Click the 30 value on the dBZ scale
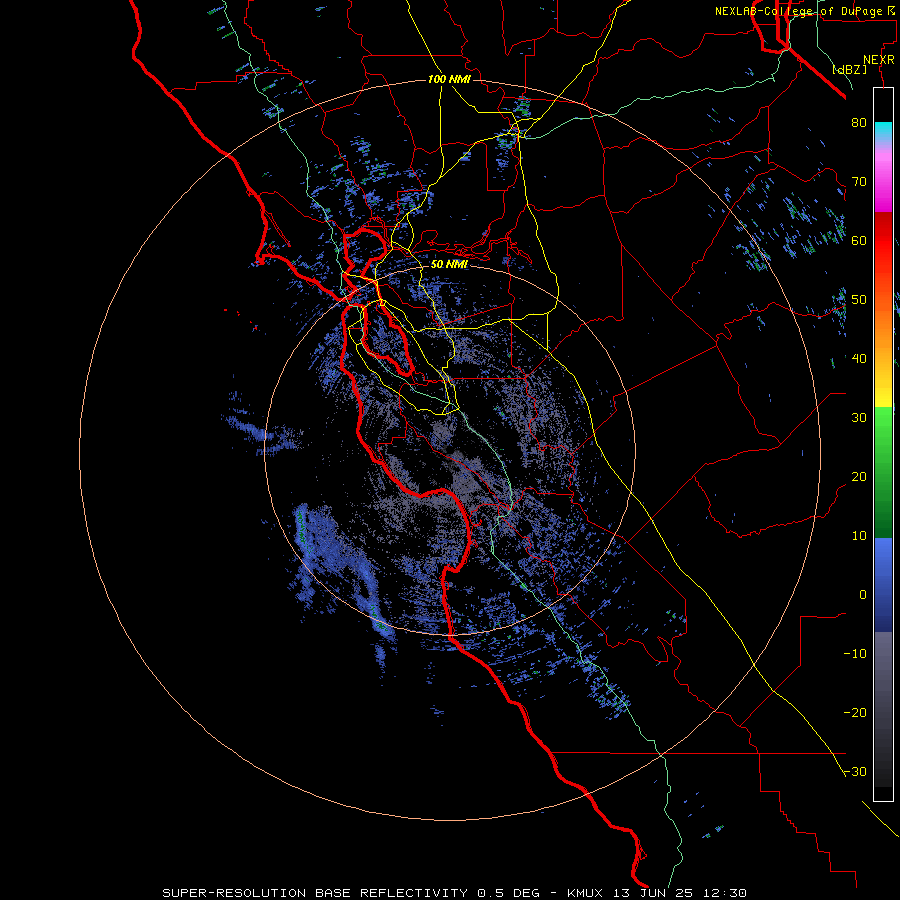This screenshot has height=900, width=900. pyautogui.click(x=859, y=417)
